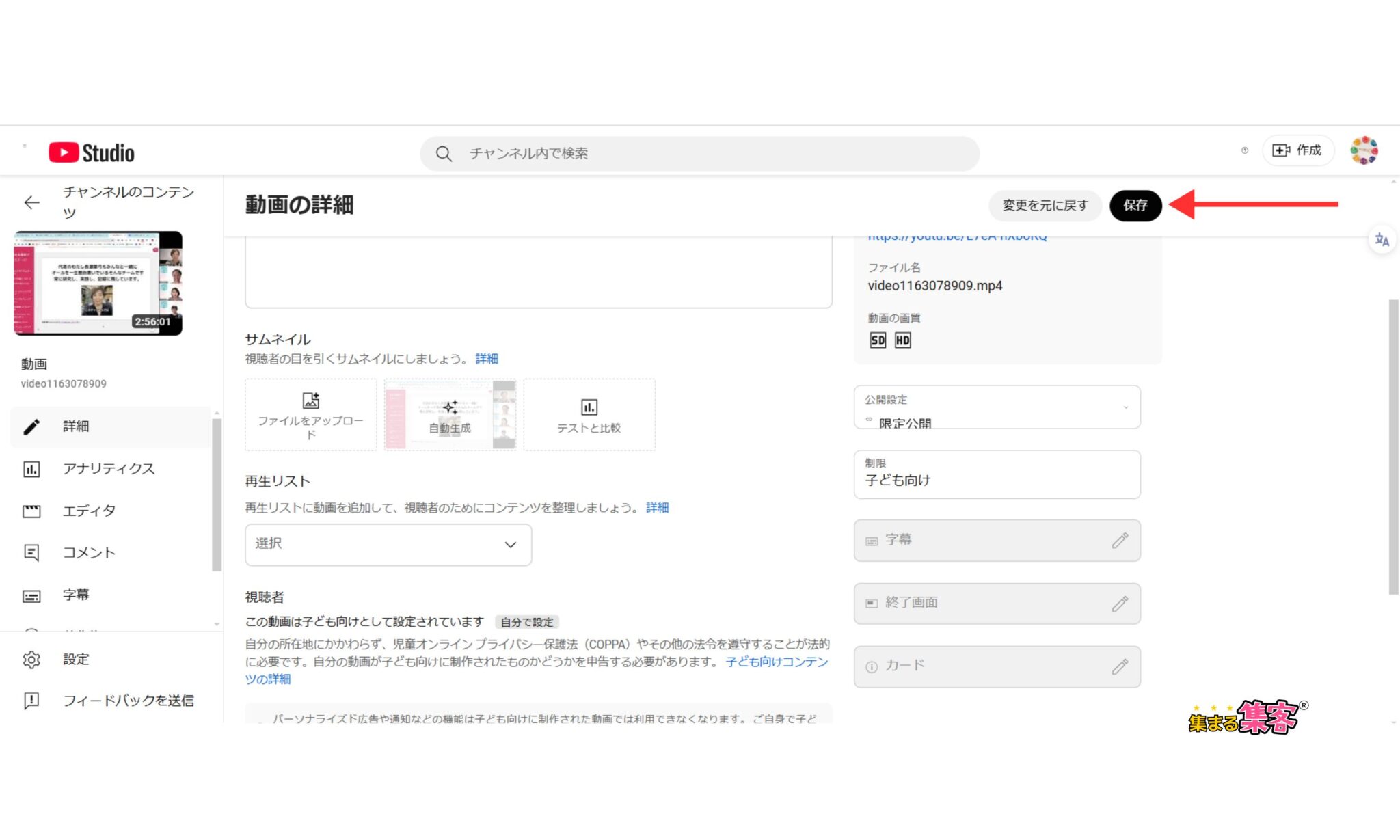
Task: Click the YouTube Studio logo
Action: click(x=92, y=152)
